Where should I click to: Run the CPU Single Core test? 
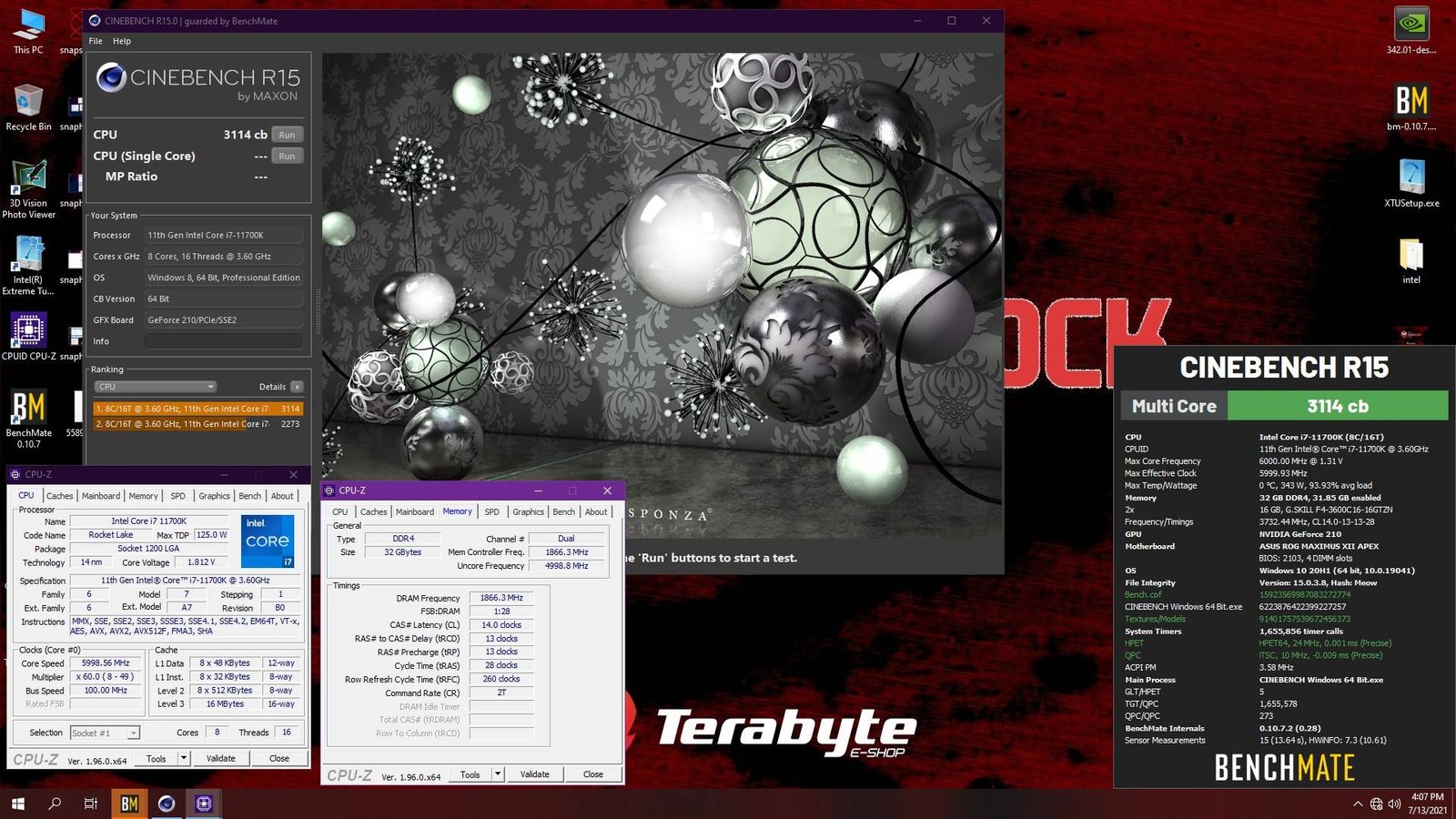click(x=287, y=157)
